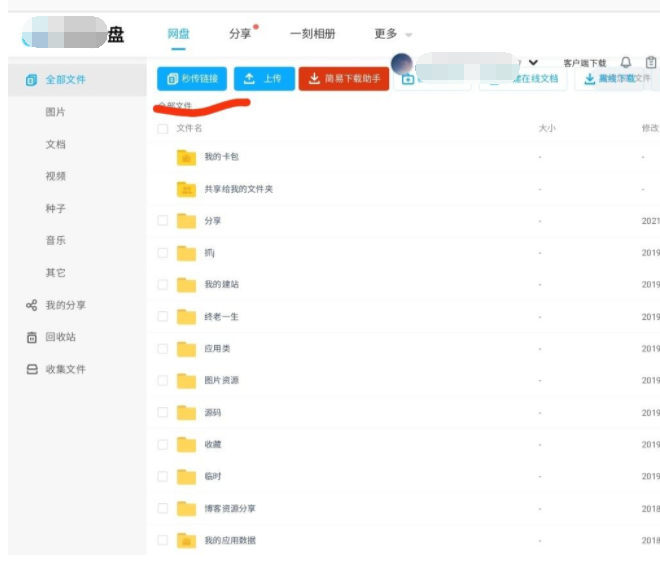Image resolution: width=660 pixels, height=561 pixels.
Task: Check the box for 终老一生 folder
Action: [x=162, y=316]
